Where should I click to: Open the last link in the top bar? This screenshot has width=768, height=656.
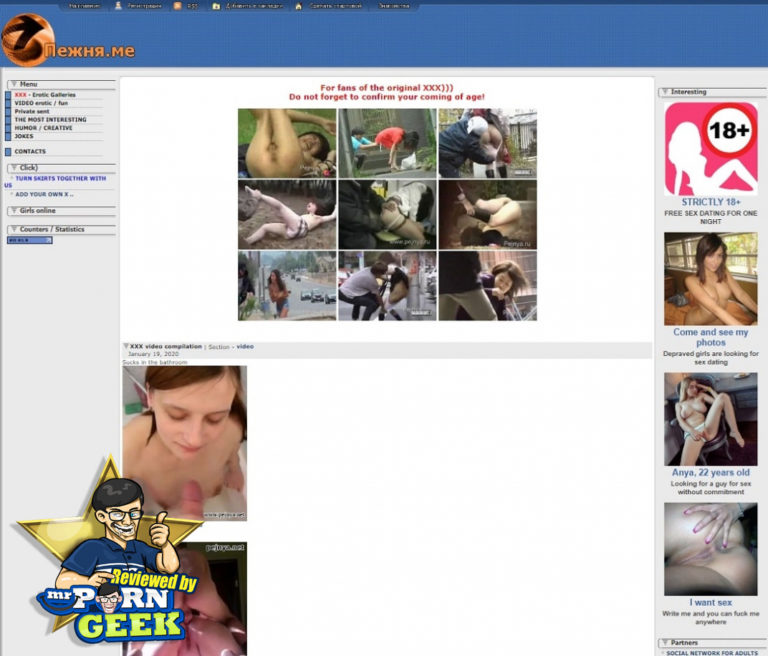[394, 6]
